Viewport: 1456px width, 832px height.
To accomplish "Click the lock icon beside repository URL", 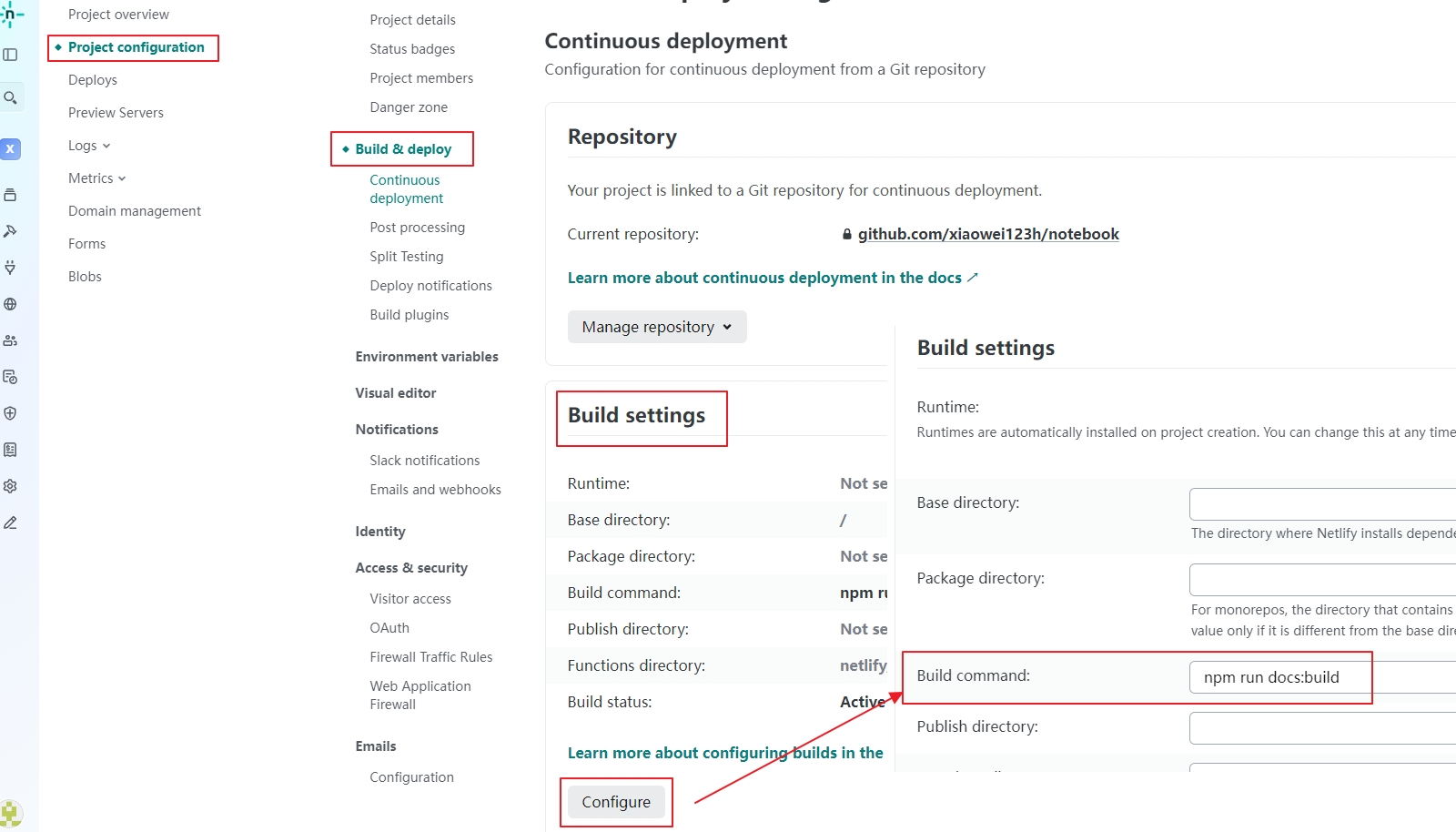I will (847, 234).
